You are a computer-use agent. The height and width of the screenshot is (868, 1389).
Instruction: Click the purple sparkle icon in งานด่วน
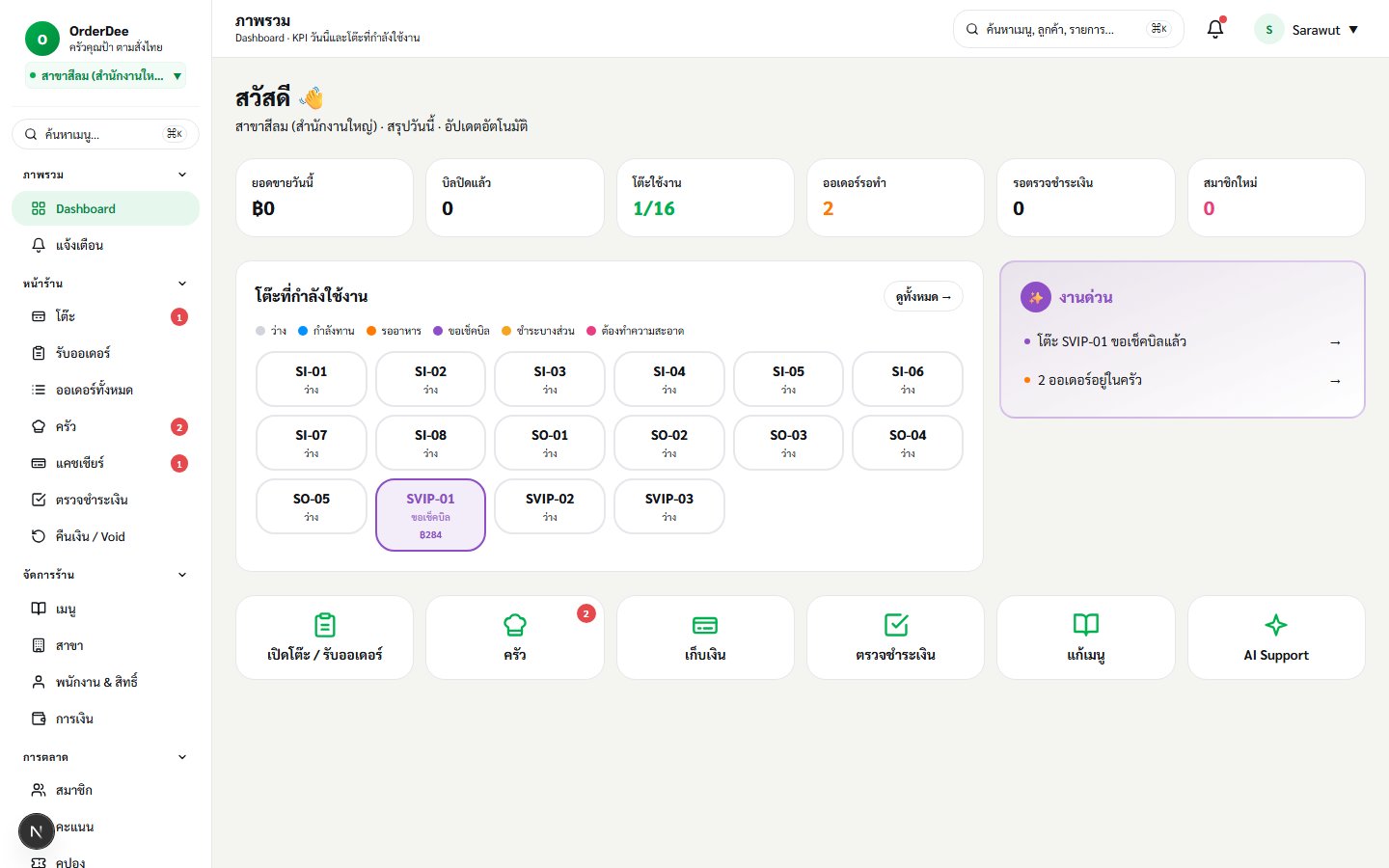[x=1036, y=297]
